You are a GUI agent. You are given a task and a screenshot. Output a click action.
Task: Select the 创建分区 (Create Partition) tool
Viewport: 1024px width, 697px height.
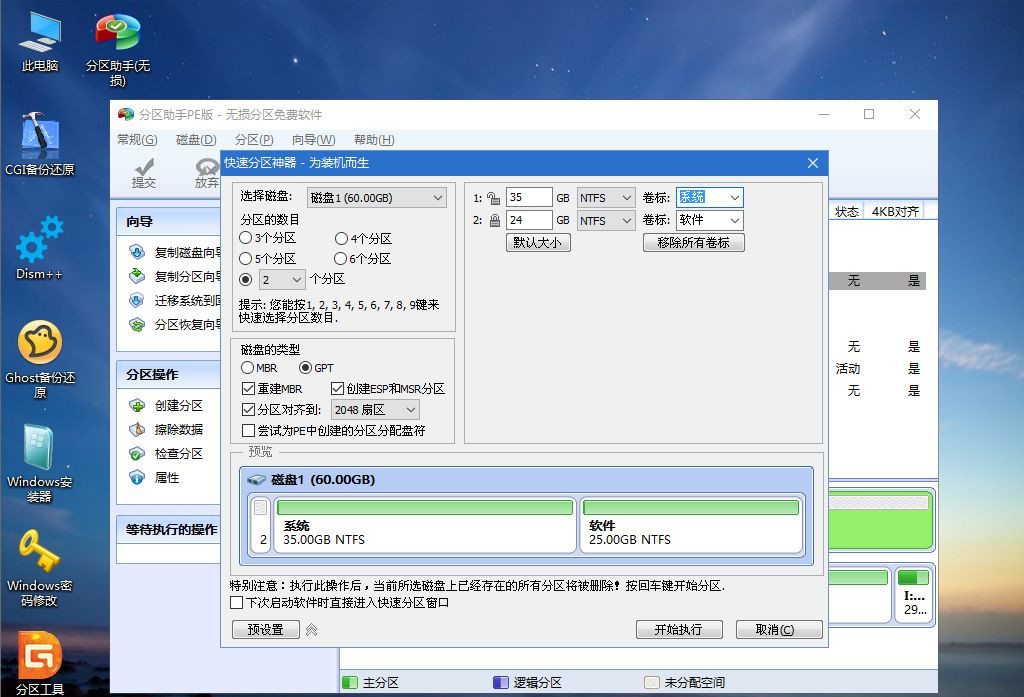point(175,405)
